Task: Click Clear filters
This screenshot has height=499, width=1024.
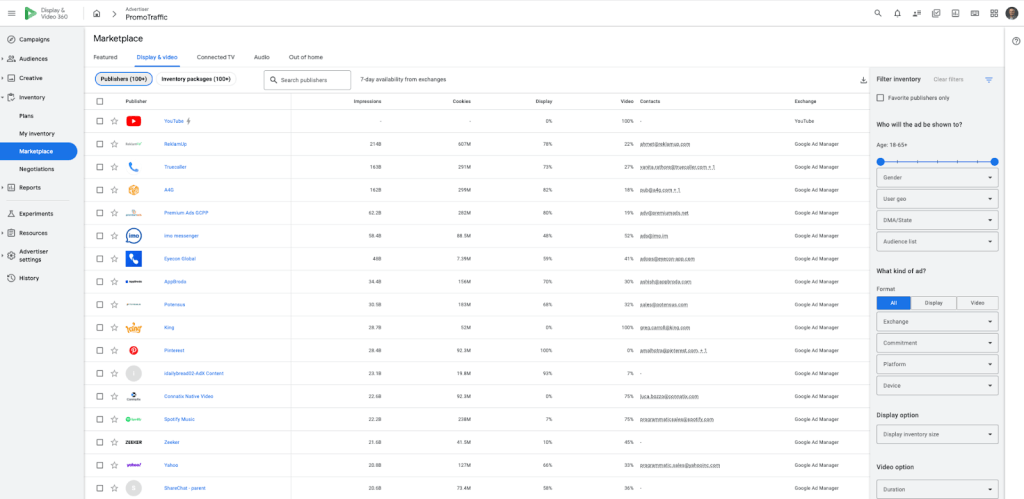Action: point(948,79)
